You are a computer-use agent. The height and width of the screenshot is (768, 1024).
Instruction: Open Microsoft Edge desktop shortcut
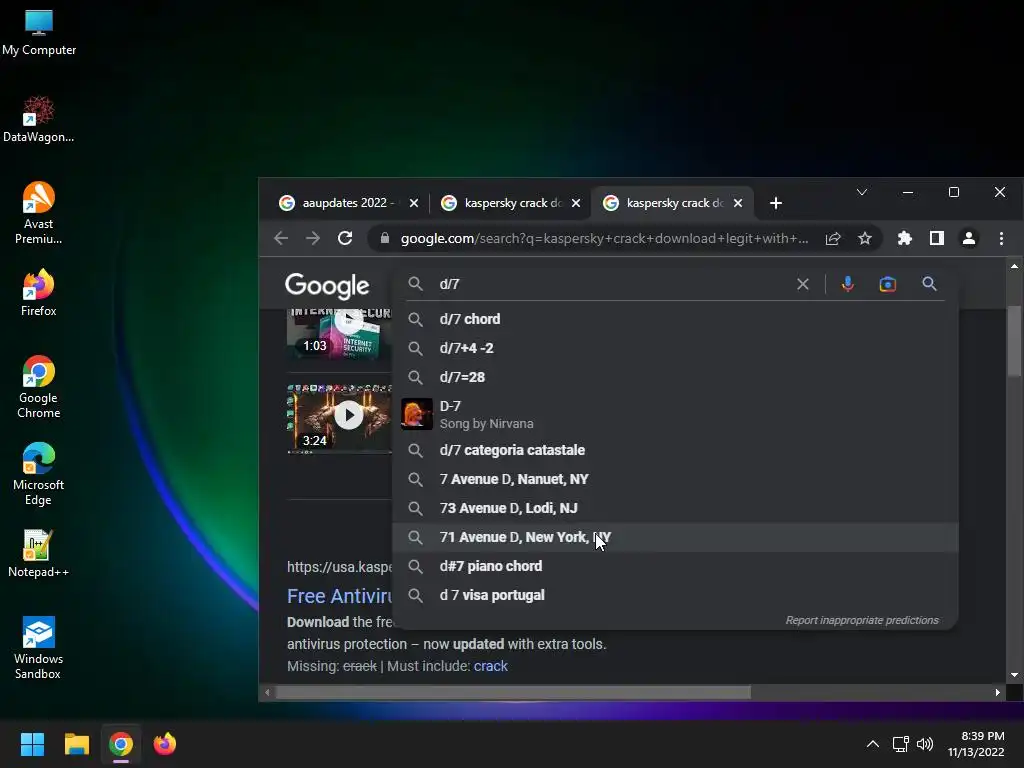point(39,473)
